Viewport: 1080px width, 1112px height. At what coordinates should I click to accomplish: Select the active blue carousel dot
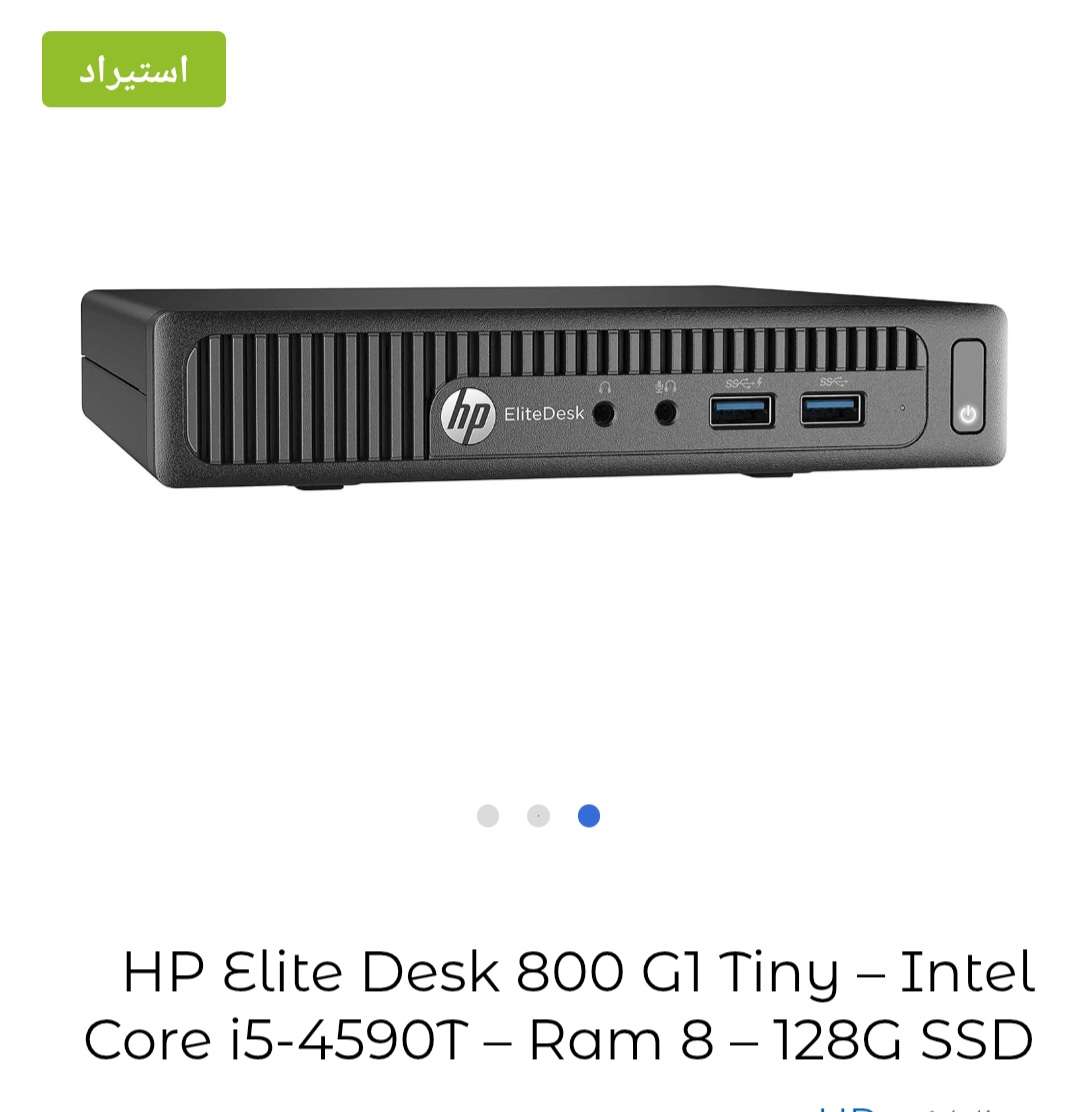[589, 816]
